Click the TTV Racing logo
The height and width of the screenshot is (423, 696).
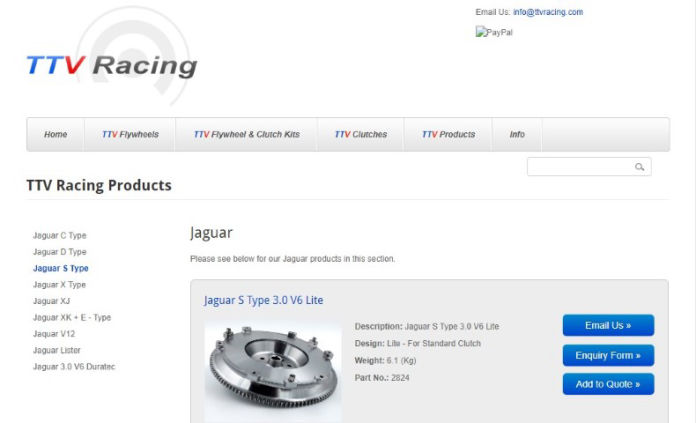[x=112, y=57]
